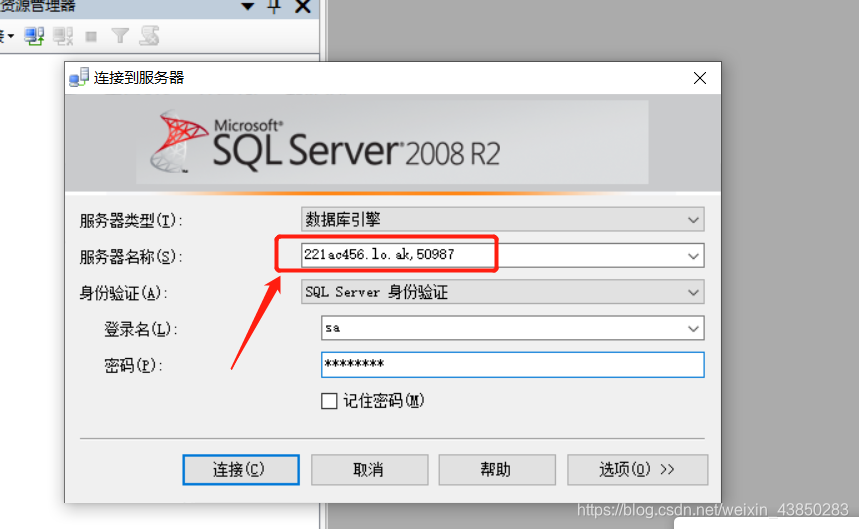This screenshot has height=529, width=859.
Task: Click the server icon in the dialog title bar
Action: [79, 78]
